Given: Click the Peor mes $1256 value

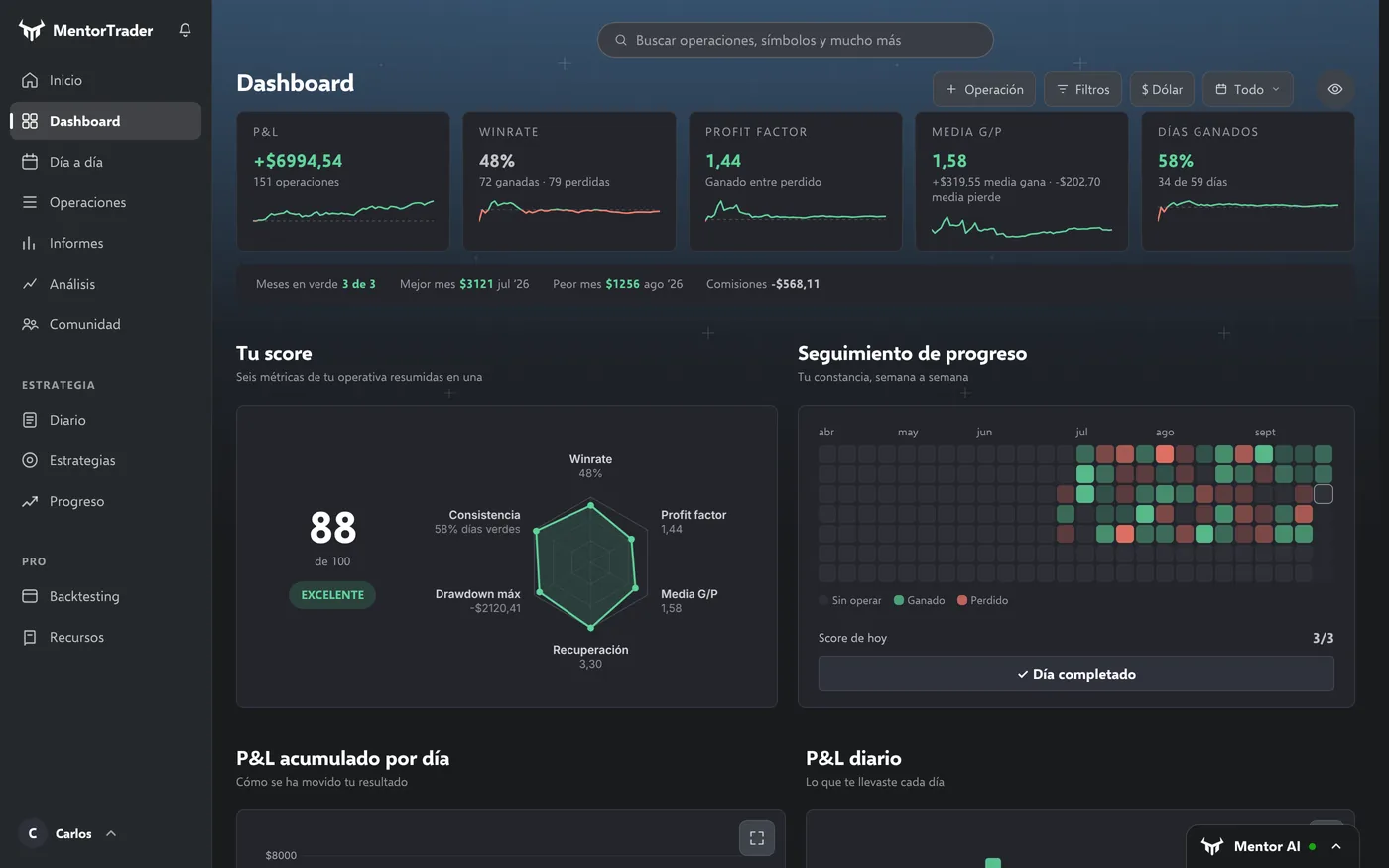Looking at the screenshot, I should tap(623, 284).
